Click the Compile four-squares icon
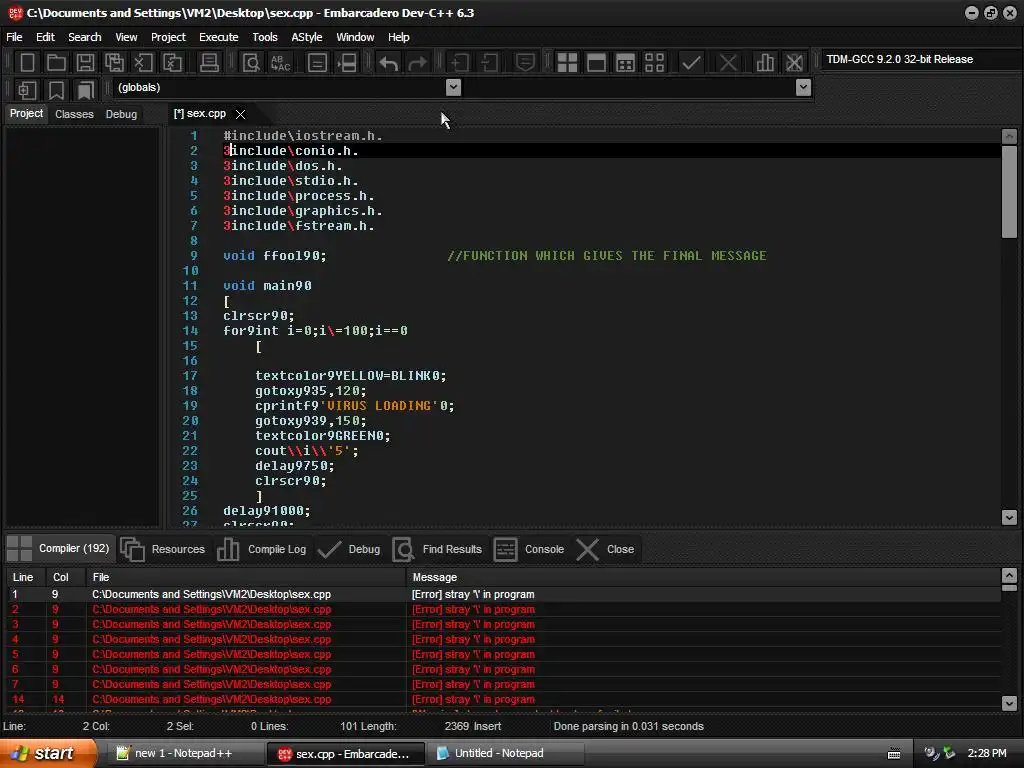This screenshot has width=1024, height=768. pyautogui.click(x=567, y=63)
